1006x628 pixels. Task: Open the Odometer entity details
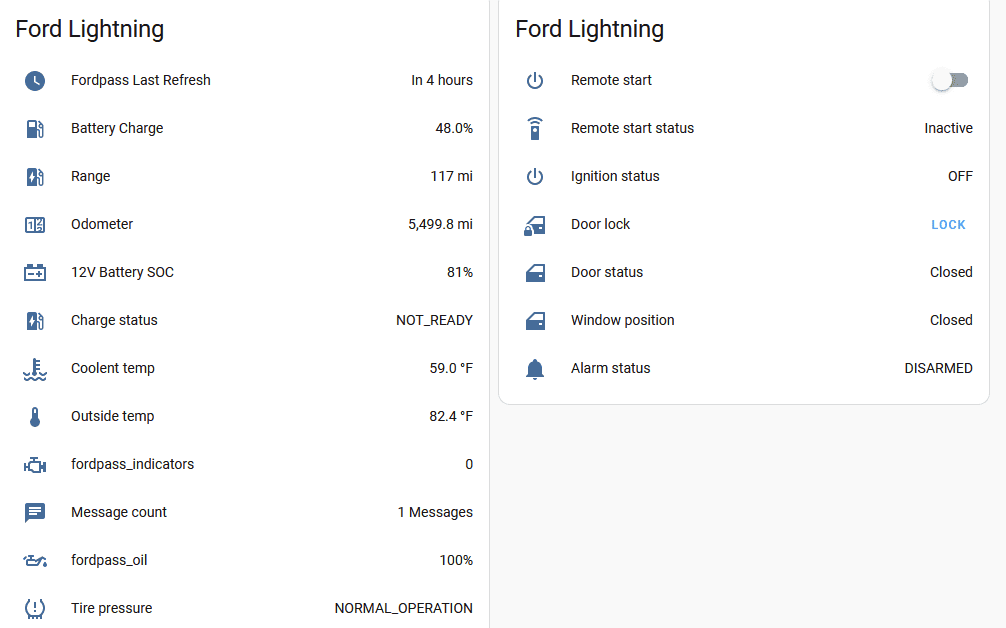(x=102, y=225)
